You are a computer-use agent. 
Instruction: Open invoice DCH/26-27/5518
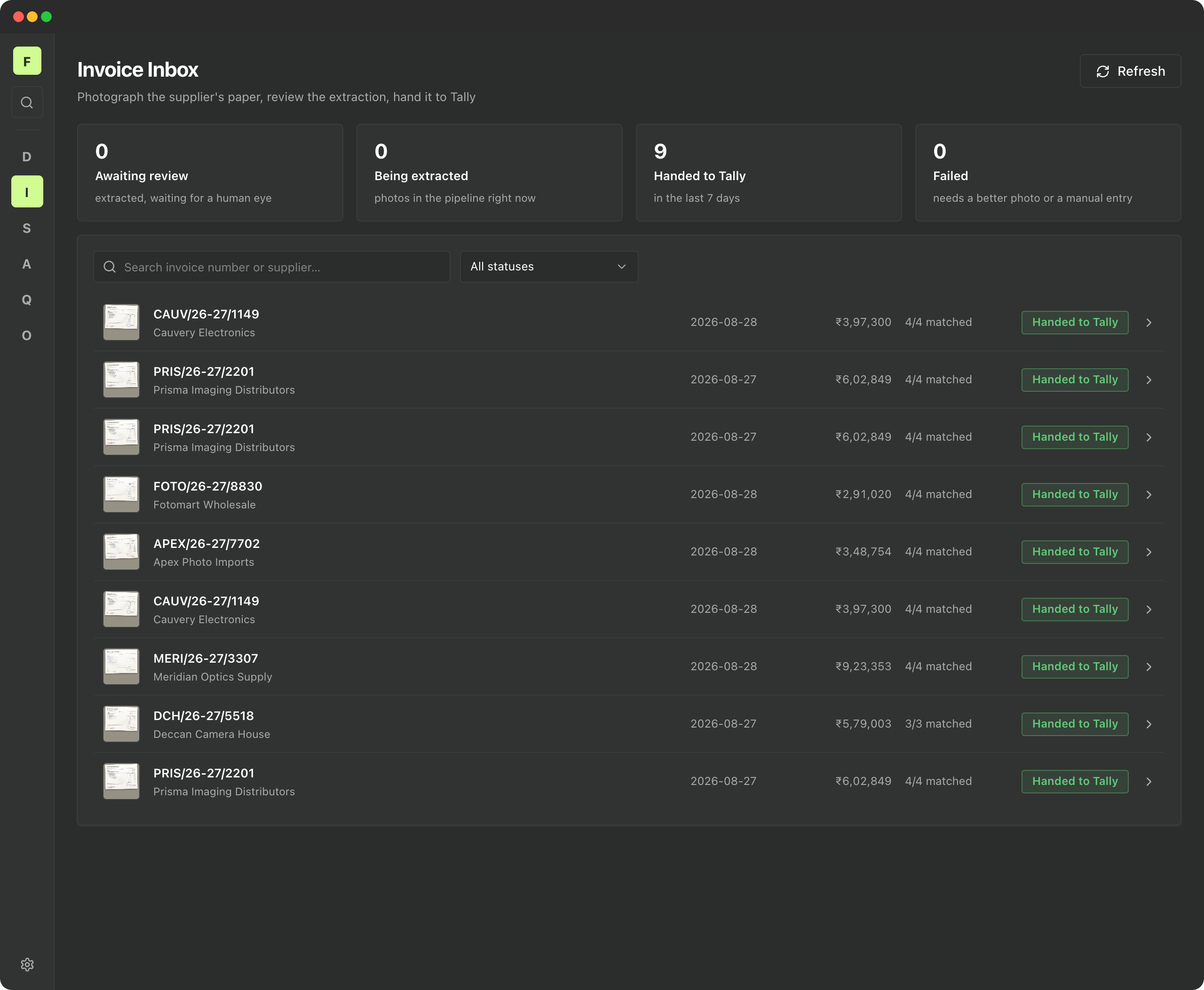click(629, 724)
